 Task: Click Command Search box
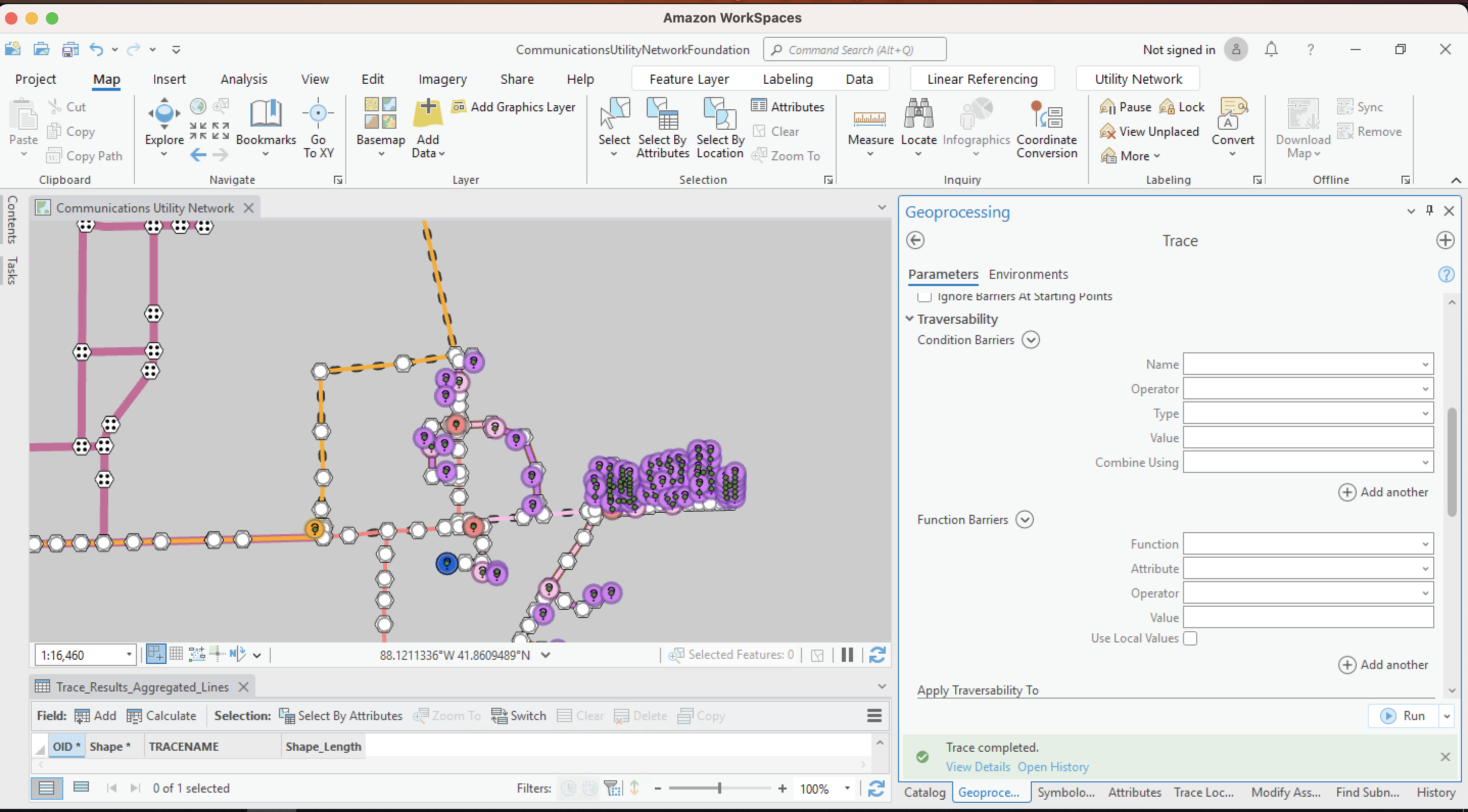(855, 50)
